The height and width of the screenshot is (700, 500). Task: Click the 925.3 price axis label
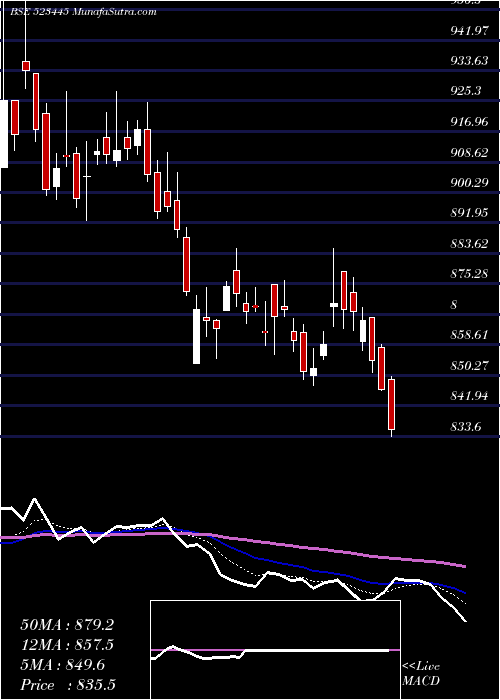point(466,92)
